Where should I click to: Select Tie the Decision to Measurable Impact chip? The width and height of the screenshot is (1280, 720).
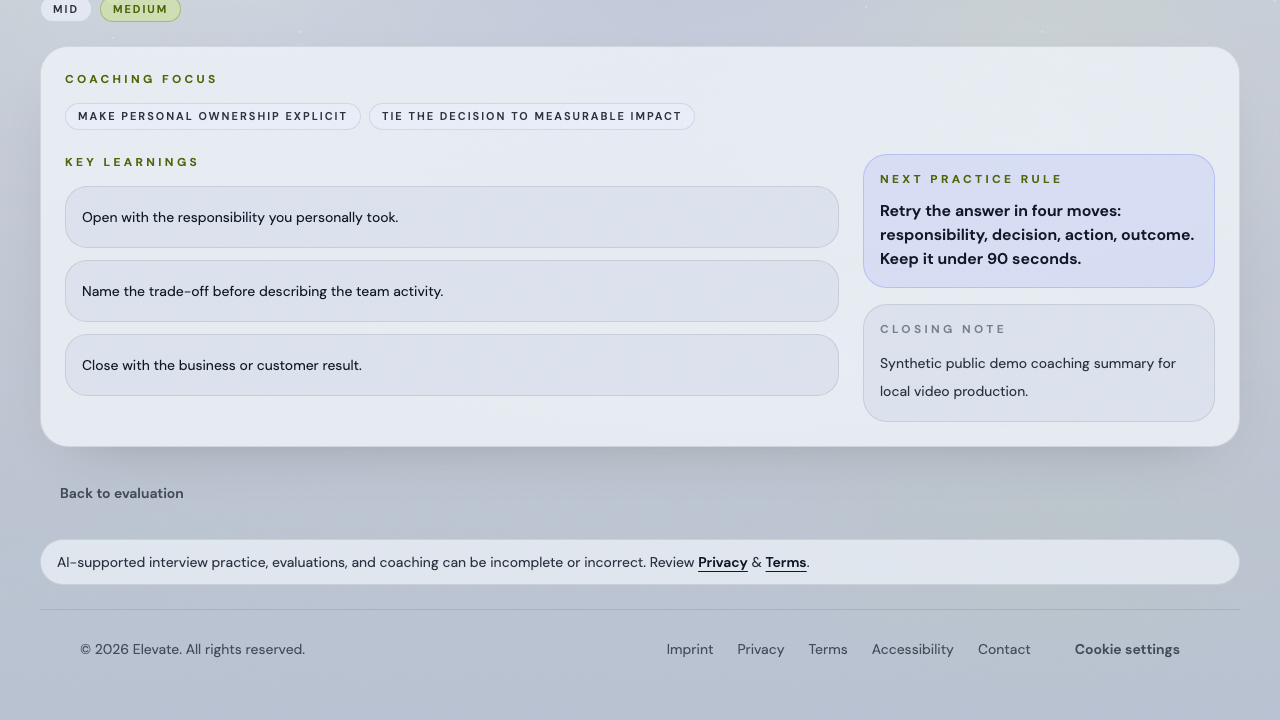532,116
